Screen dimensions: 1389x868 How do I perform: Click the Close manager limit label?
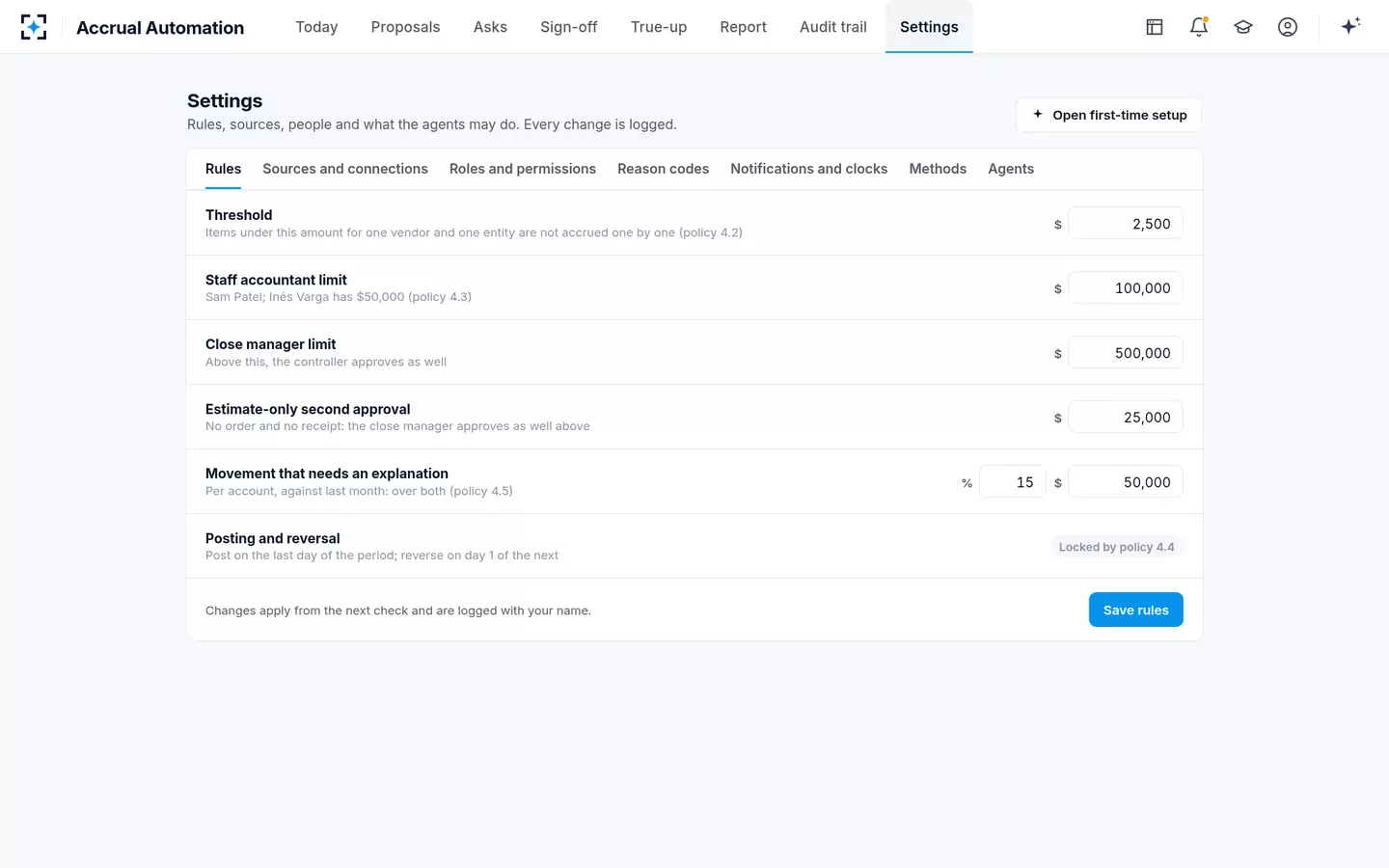click(x=271, y=344)
